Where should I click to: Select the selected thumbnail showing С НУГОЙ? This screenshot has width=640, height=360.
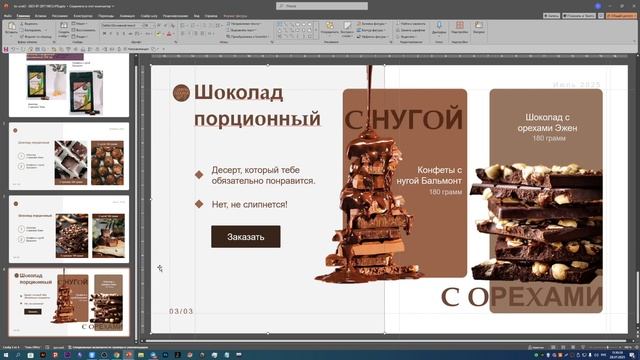pos(69,302)
